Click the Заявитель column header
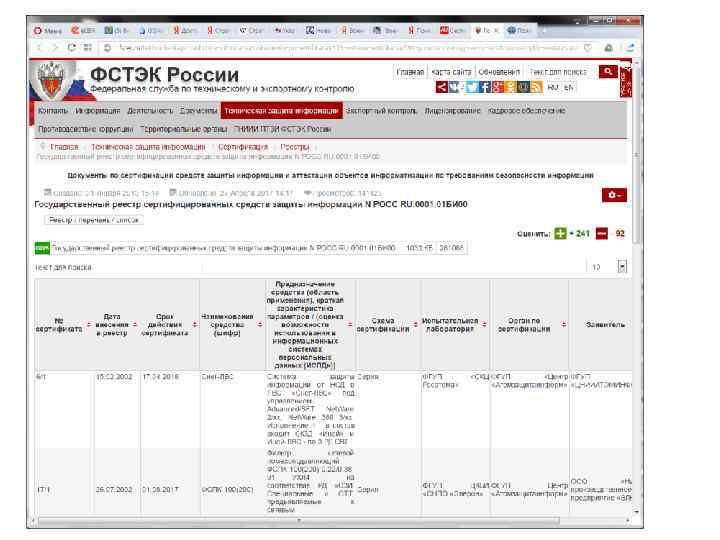 coord(605,325)
